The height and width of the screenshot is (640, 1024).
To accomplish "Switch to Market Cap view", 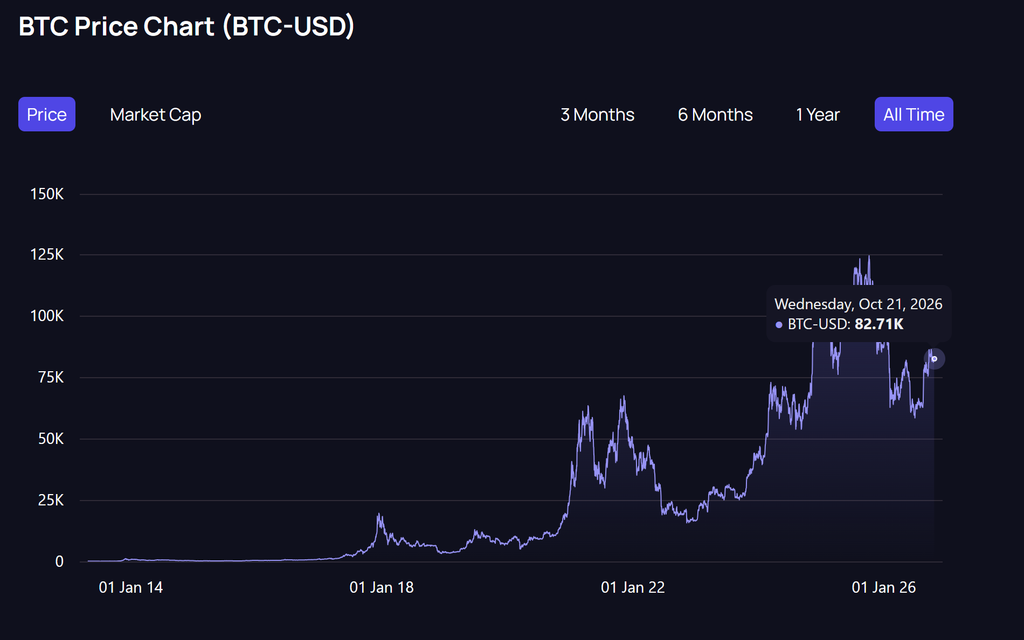I will [x=155, y=114].
